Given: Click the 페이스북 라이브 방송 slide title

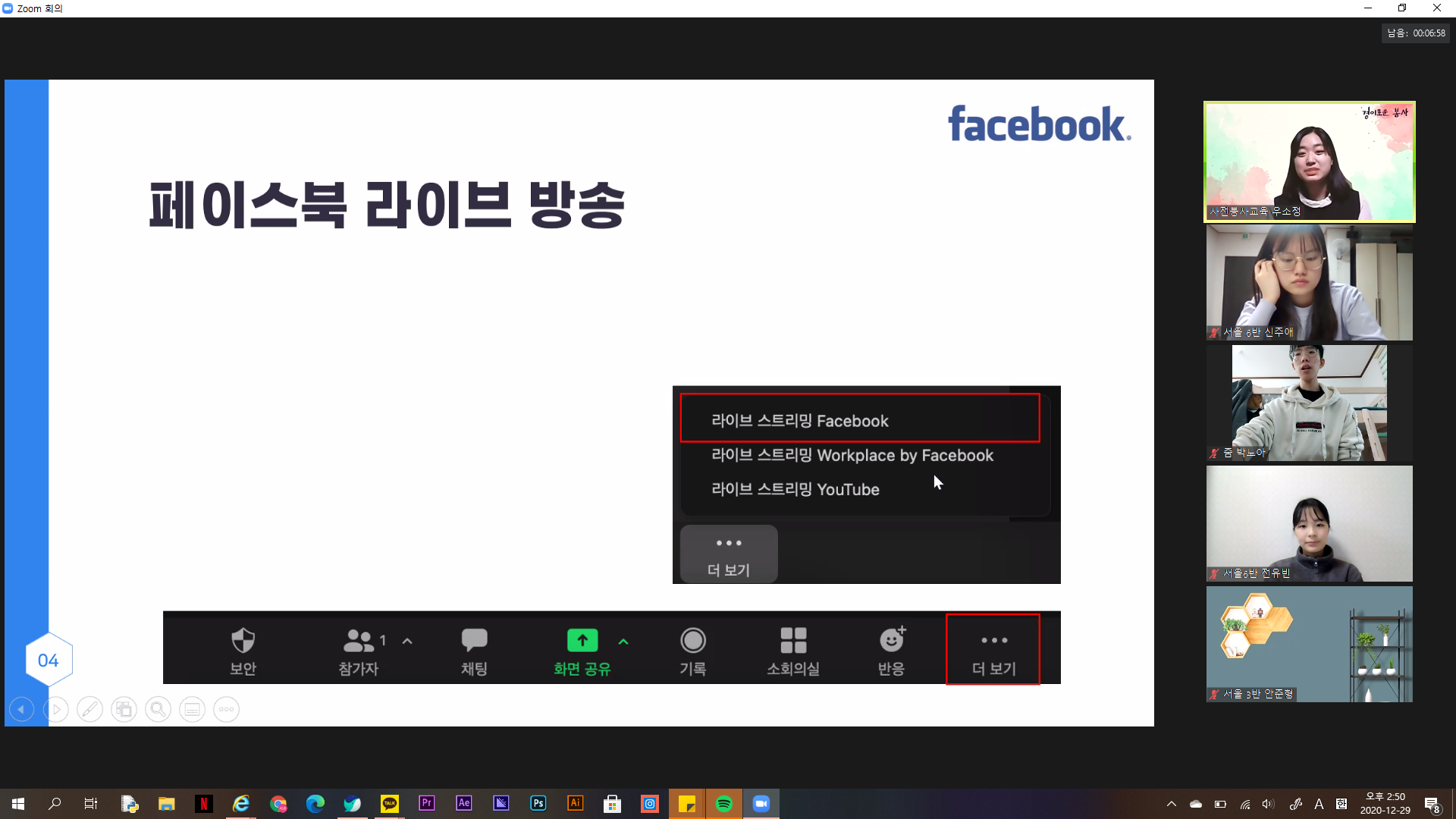Looking at the screenshot, I should (387, 205).
